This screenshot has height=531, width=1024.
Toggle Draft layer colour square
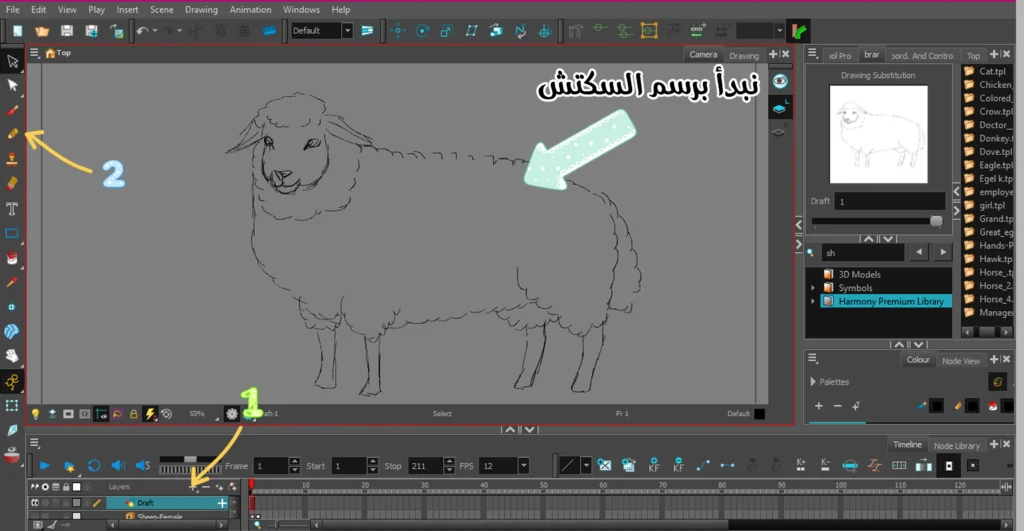pos(76,503)
